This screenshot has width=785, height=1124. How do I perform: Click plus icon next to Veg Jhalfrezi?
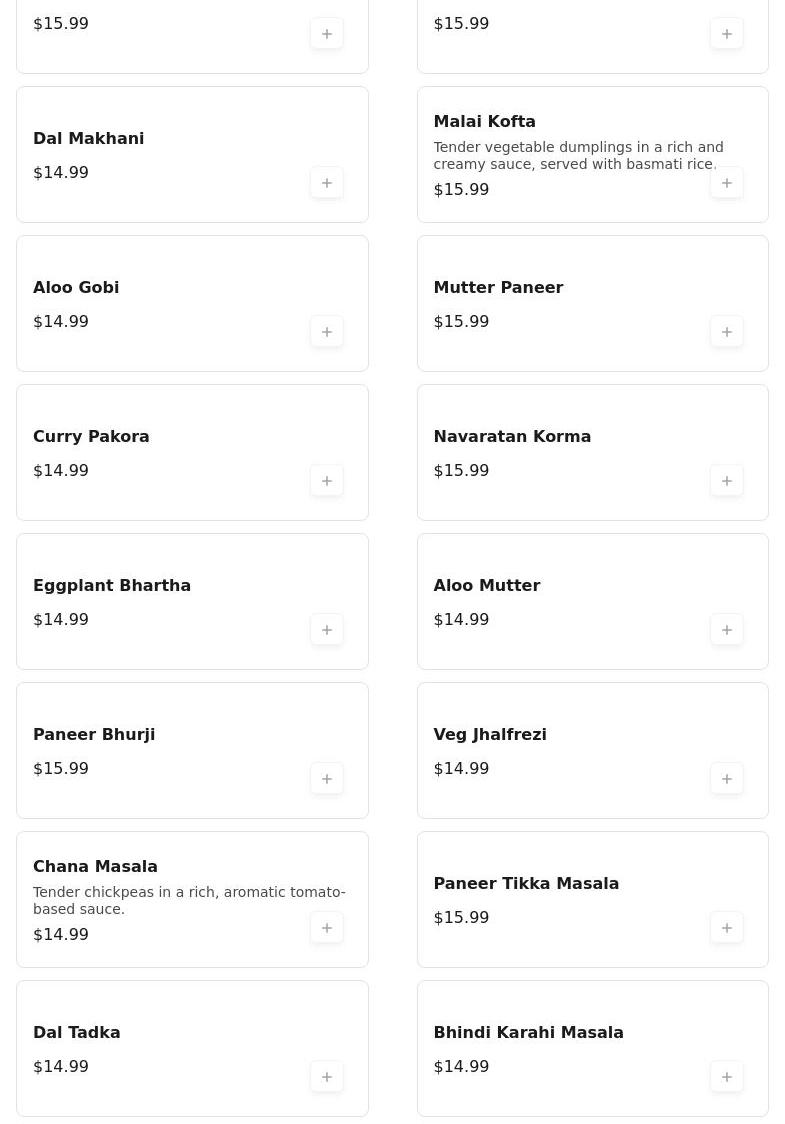[727, 779]
